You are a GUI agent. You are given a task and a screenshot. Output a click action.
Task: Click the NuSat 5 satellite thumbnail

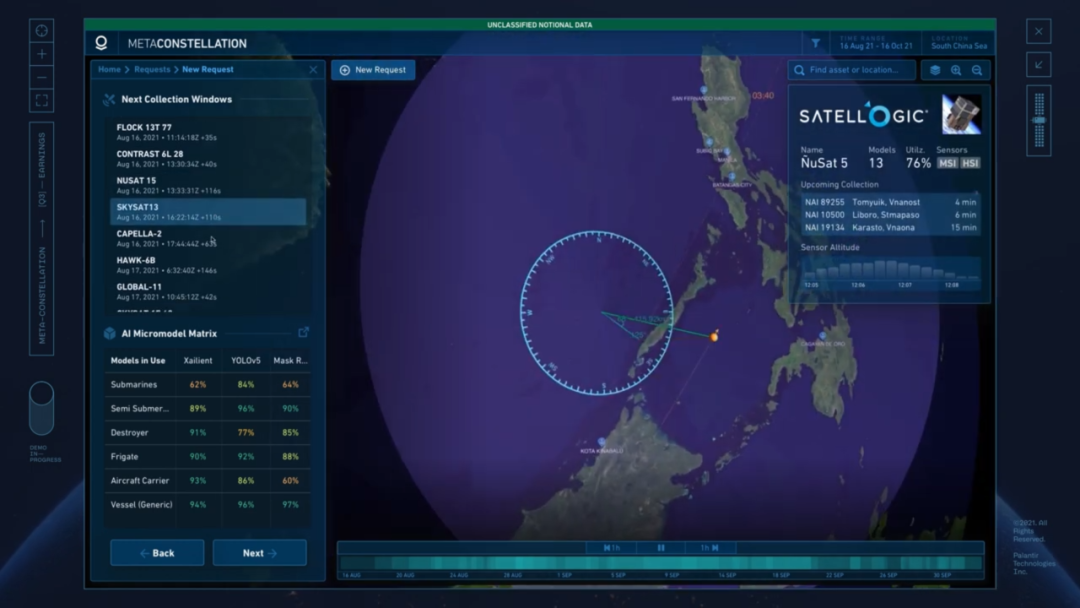962,114
